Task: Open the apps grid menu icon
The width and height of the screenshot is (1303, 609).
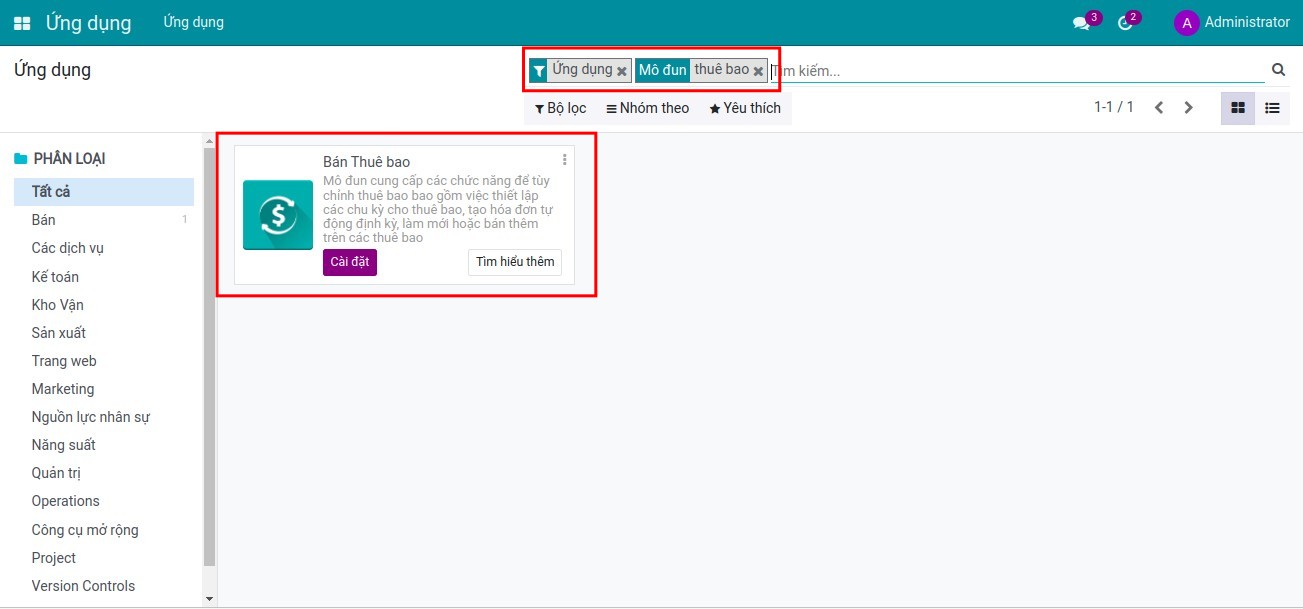Action: pos(22,23)
